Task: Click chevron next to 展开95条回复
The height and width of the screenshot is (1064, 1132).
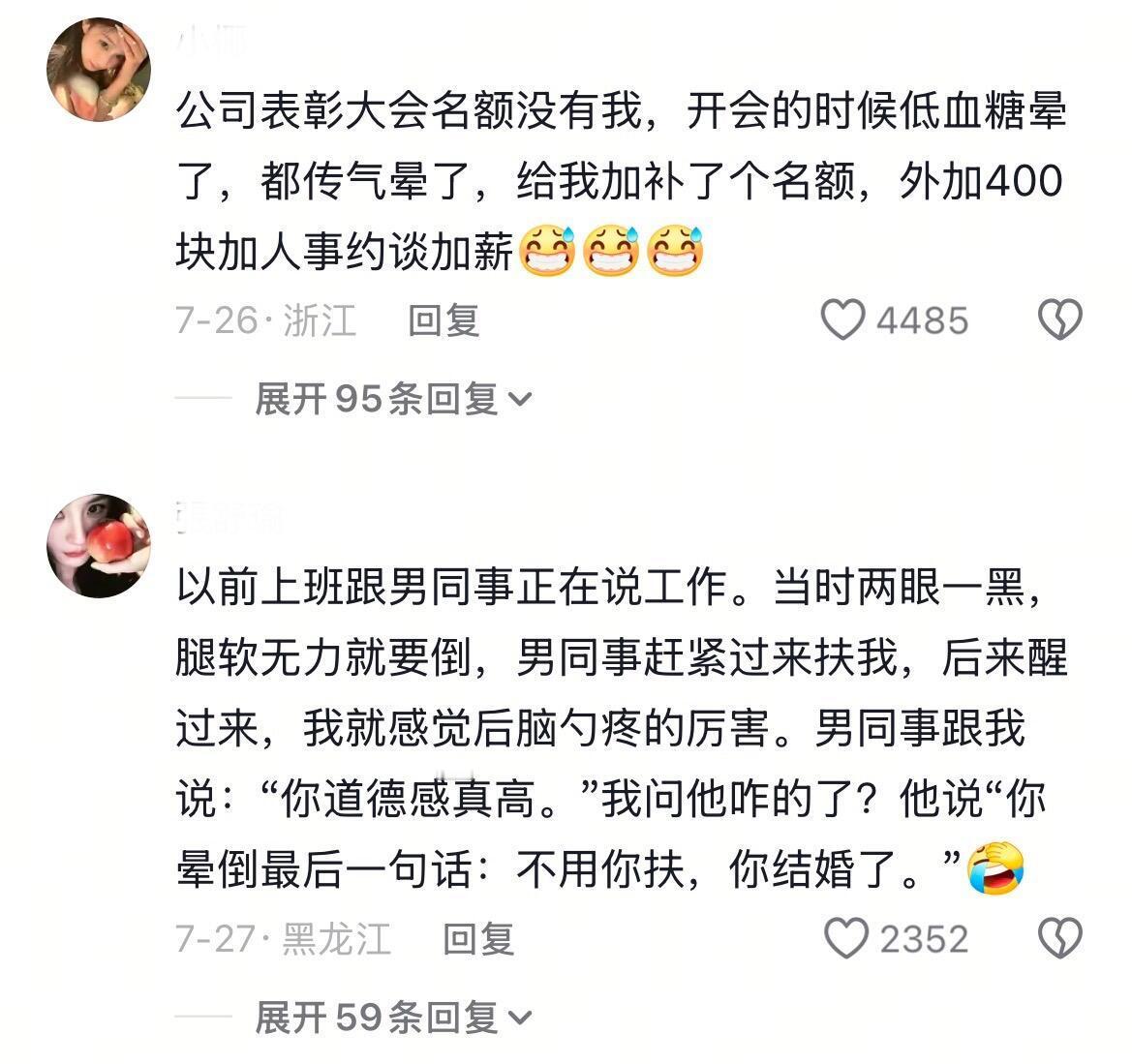Action: click(520, 399)
